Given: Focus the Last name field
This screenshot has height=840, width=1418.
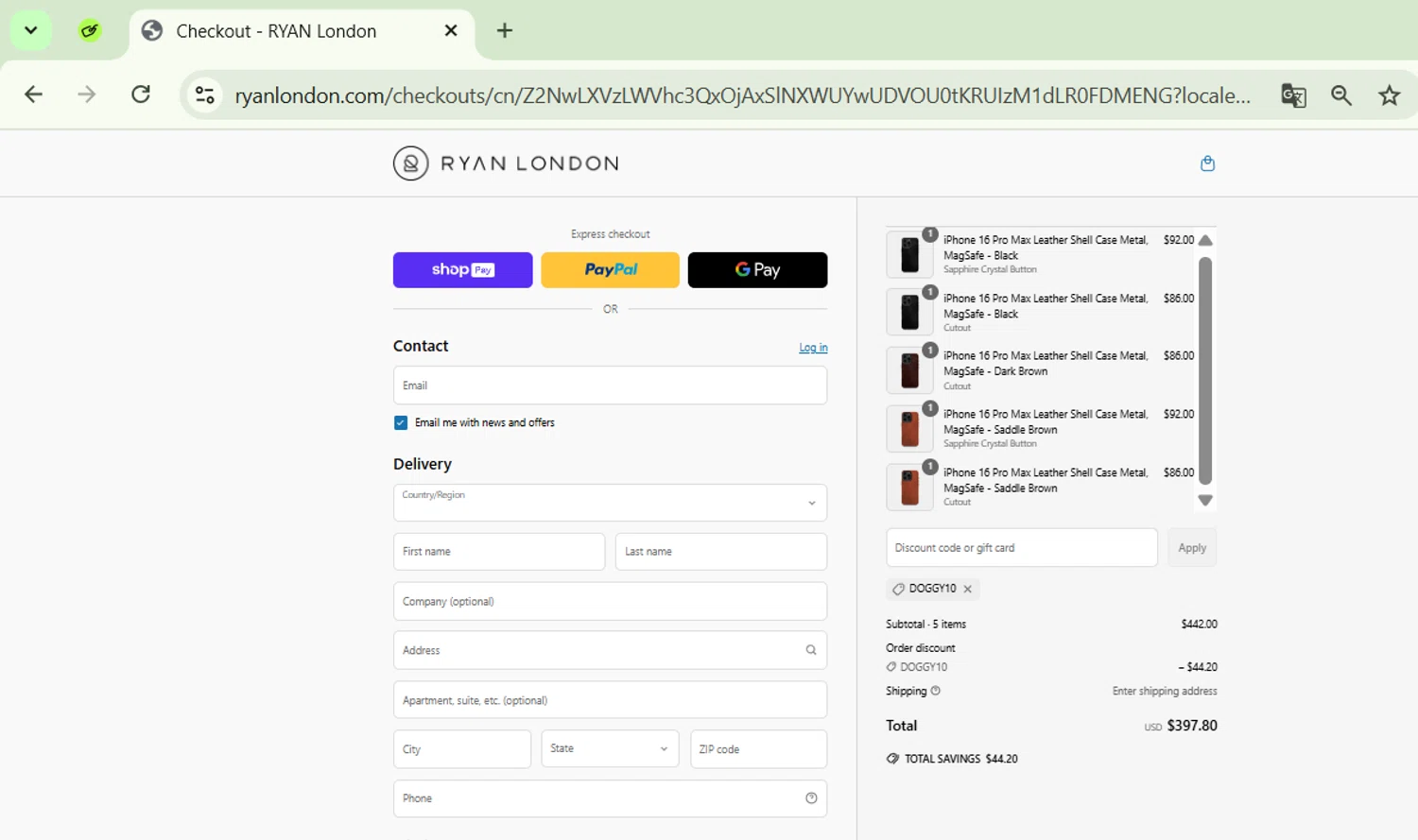Looking at the screenshot, I should pyautogui.click(x=721, y=552).
